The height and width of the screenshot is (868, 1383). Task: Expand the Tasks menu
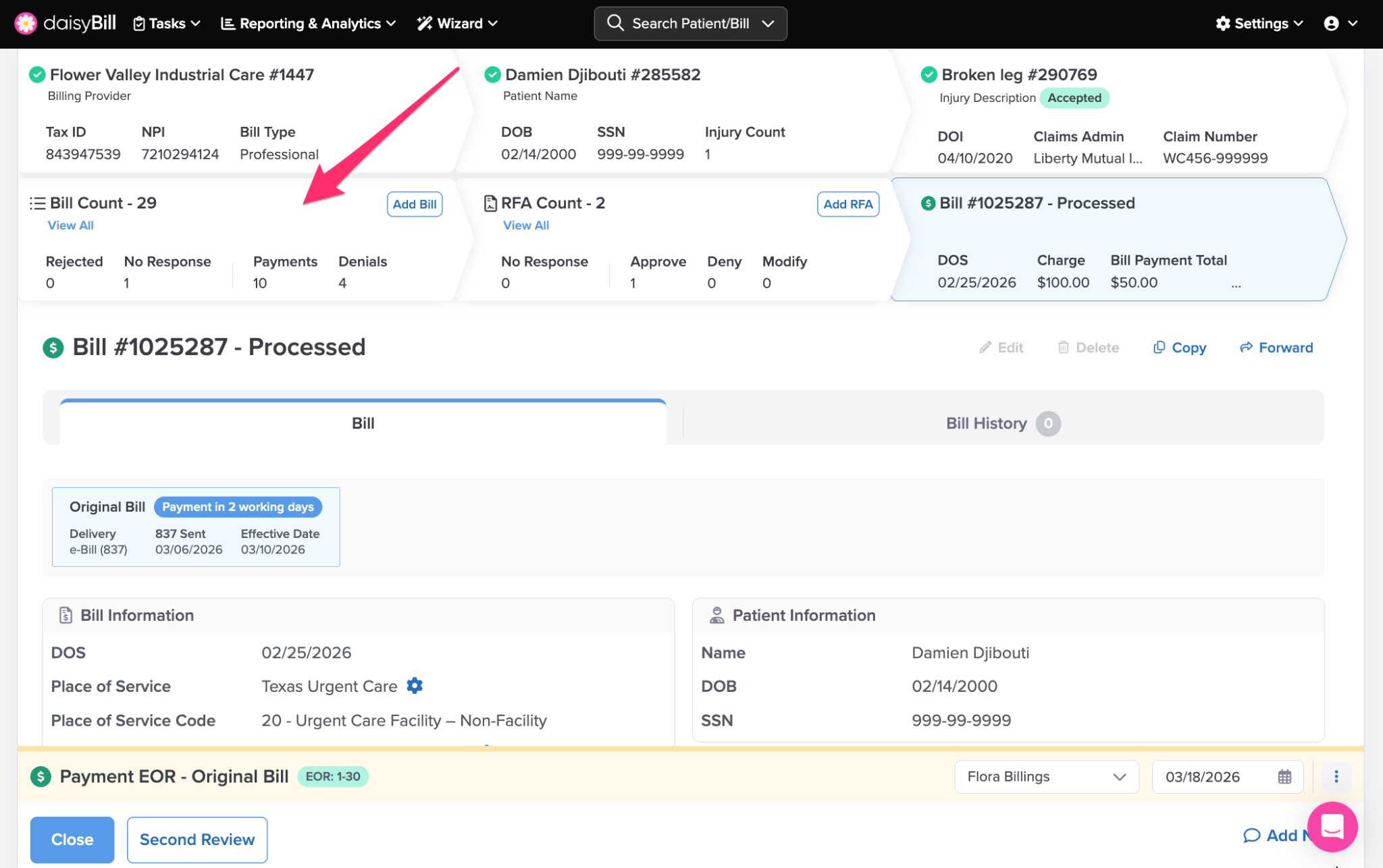pos(167,24)
